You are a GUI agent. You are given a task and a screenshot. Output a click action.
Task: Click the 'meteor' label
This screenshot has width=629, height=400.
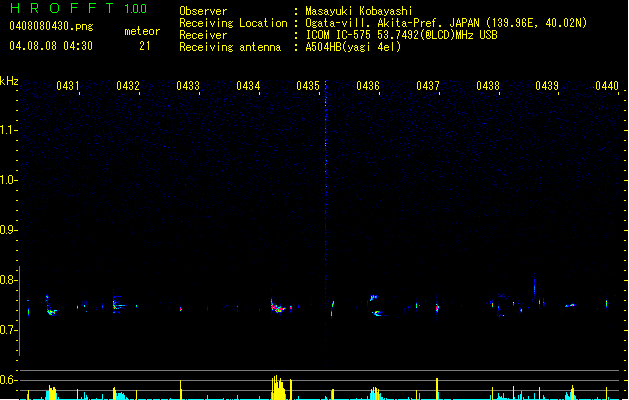tap(142, 31)
